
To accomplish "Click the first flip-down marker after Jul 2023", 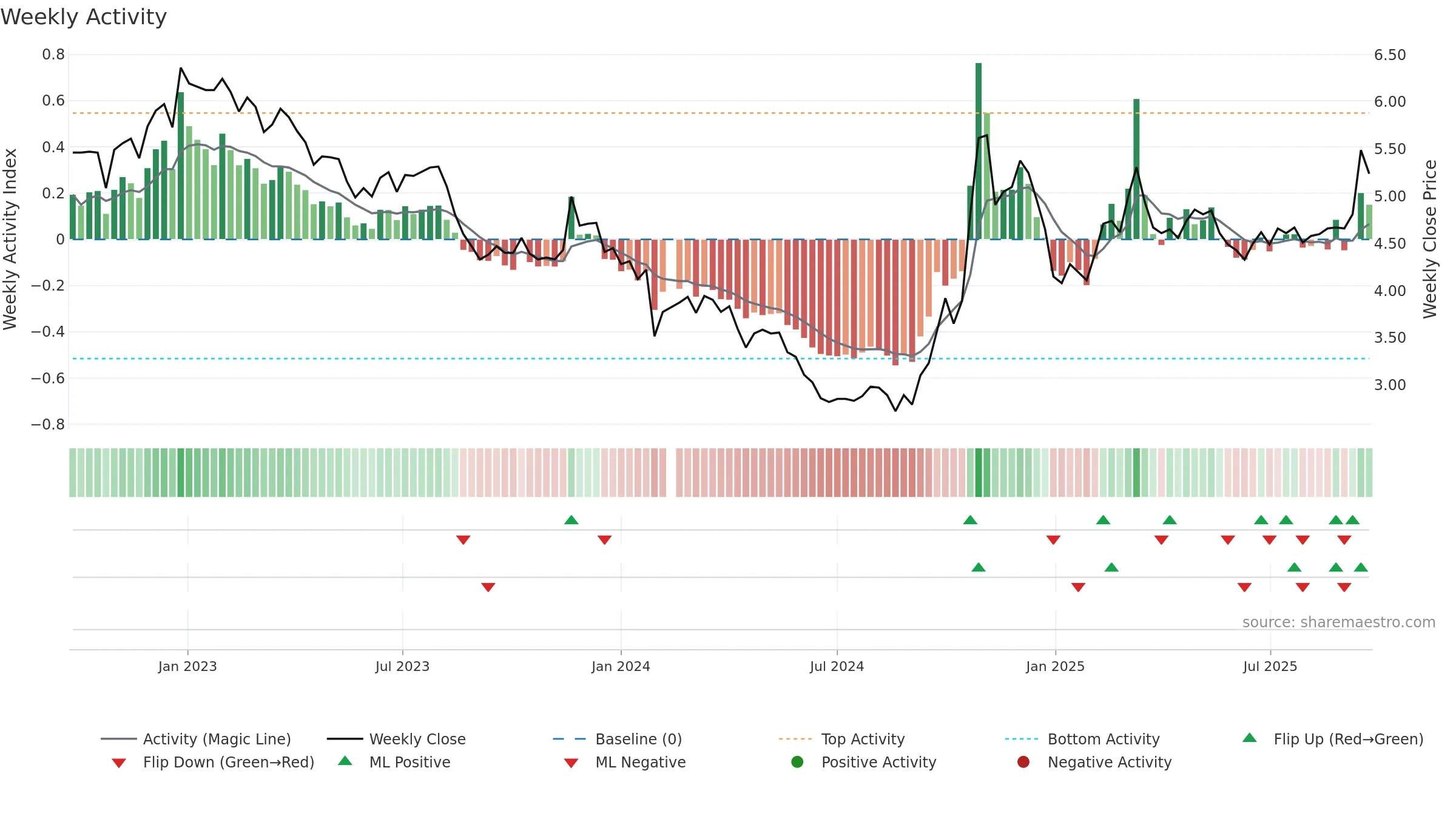I will [x=463, y=540].
